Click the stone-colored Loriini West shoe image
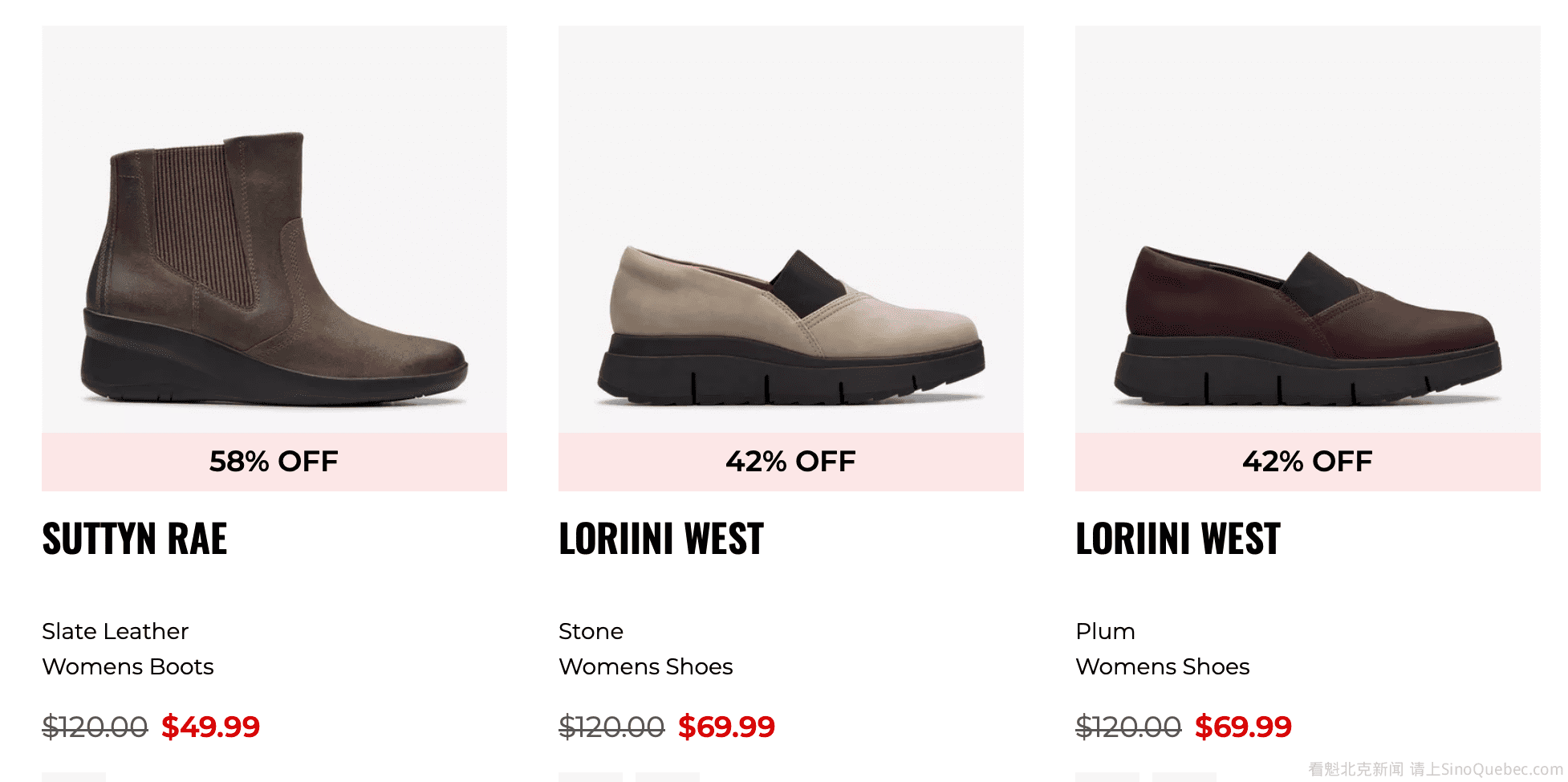The height and width of the screenshot is (782, 1568). click(x=790, y=321)
